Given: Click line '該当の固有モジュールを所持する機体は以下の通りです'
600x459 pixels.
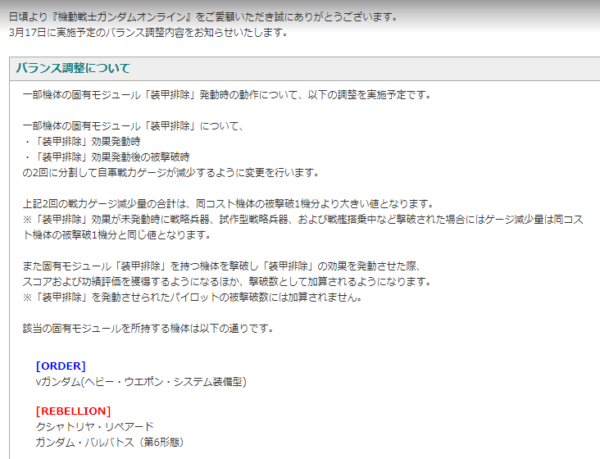Looking at the screenshot, I should 148,329.
